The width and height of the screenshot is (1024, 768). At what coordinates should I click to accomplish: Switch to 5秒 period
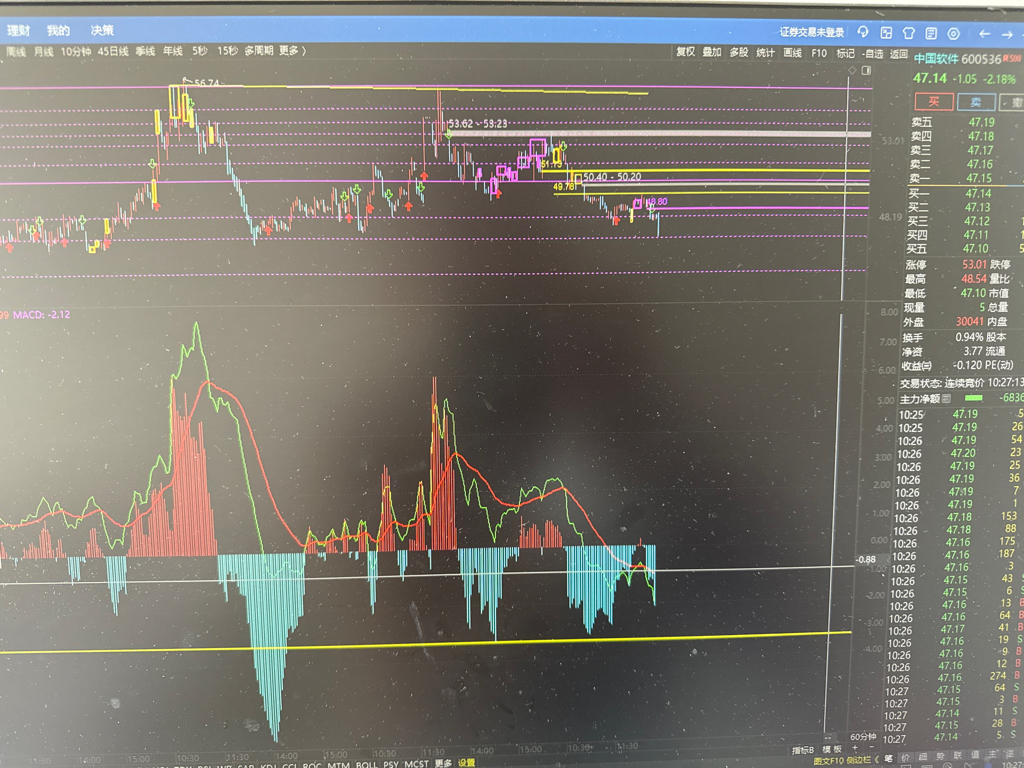200,51
